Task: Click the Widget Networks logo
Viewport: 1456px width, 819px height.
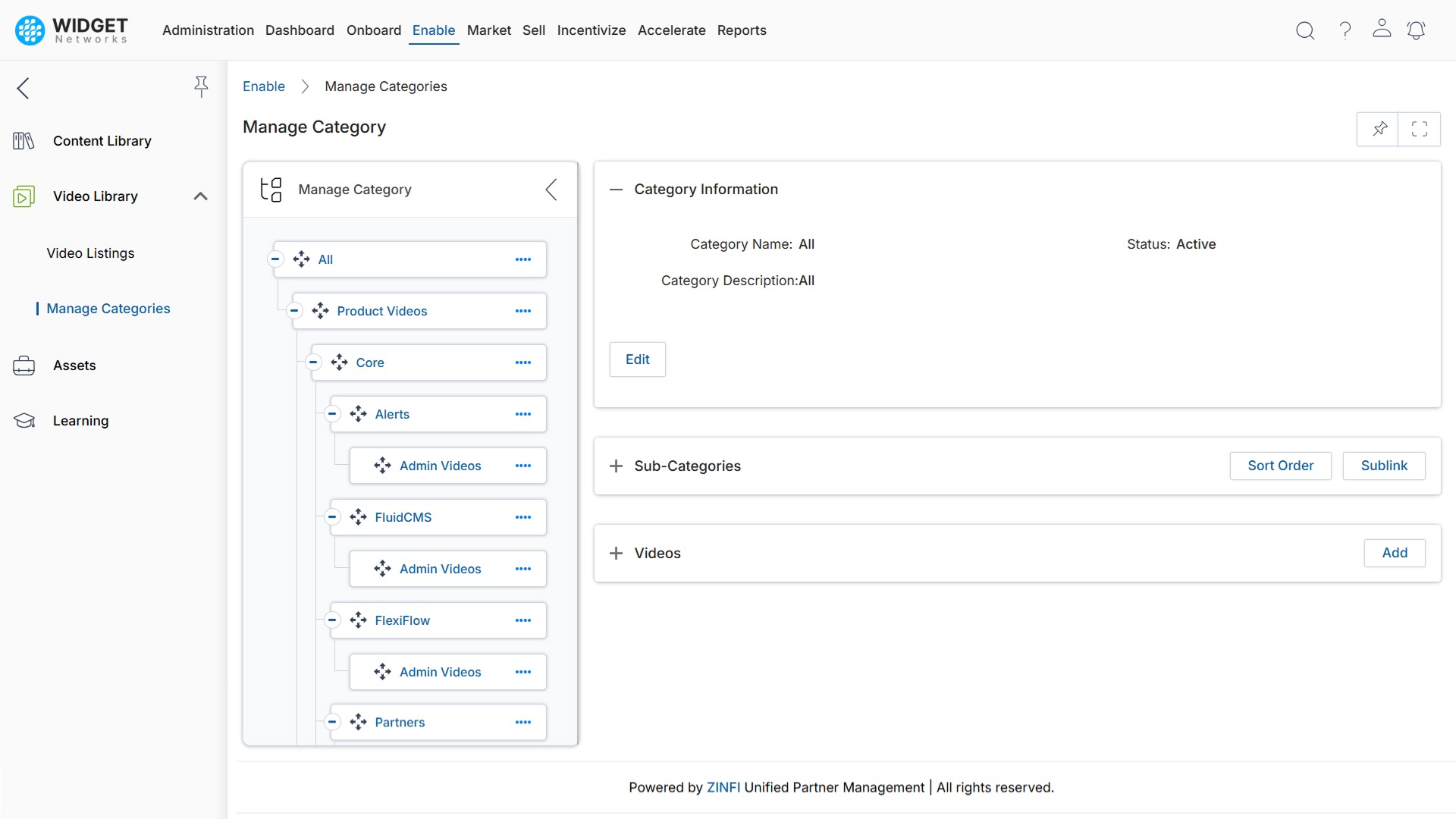Action: coord(70,30)
